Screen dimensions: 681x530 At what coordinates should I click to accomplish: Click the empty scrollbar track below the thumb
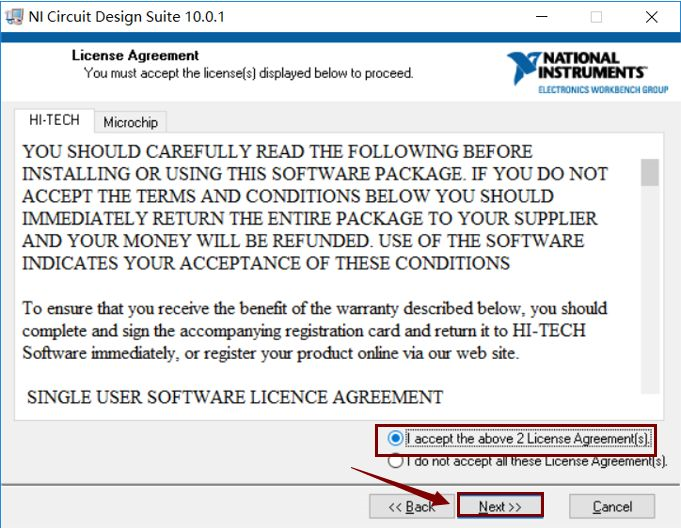coord(650,290)
